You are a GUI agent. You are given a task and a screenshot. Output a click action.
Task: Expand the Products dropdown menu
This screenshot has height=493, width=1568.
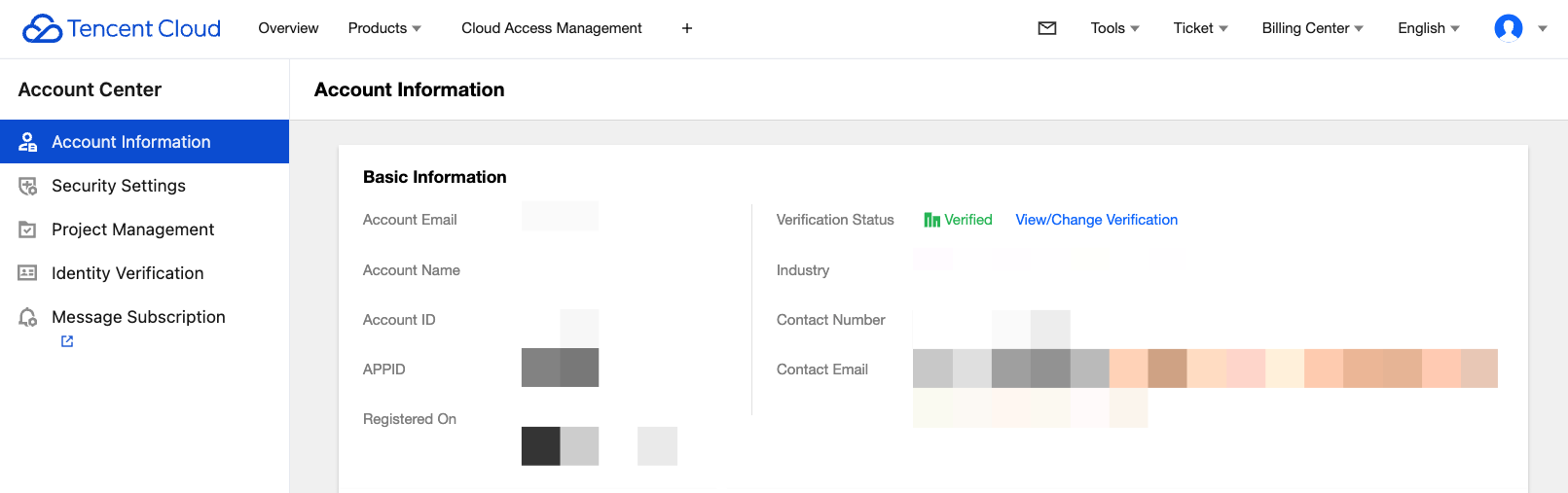(384, 28)
